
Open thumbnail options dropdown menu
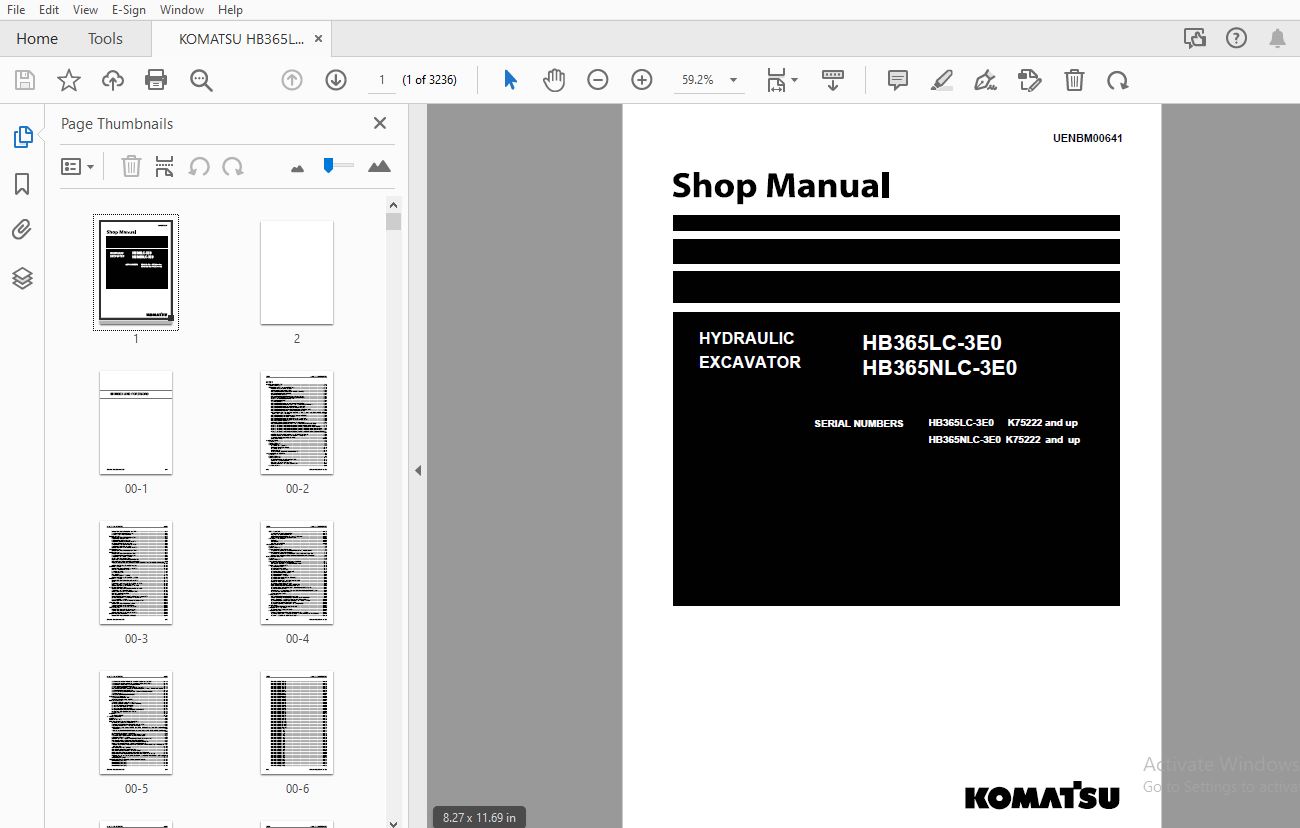point(77,166)
